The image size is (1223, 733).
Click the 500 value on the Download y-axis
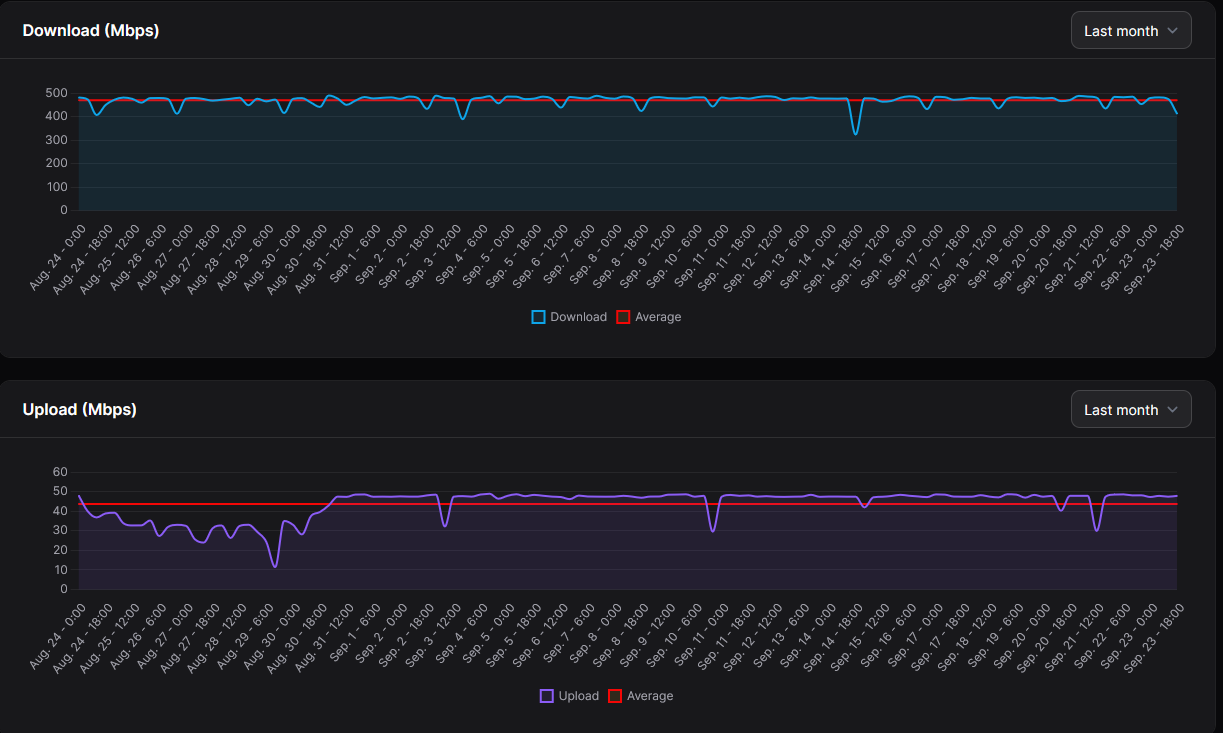pos(56,93)
